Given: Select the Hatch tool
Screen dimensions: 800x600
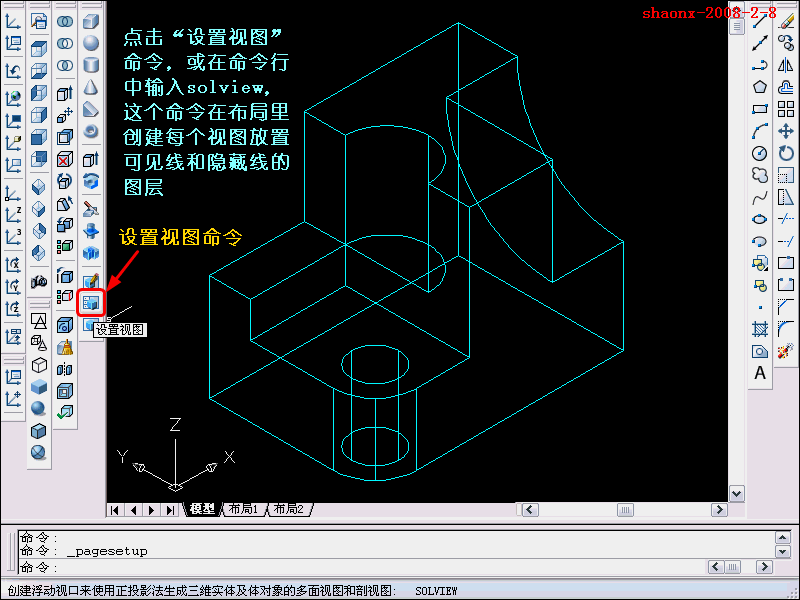Looking at the screenshot, I should click(760, 329).
